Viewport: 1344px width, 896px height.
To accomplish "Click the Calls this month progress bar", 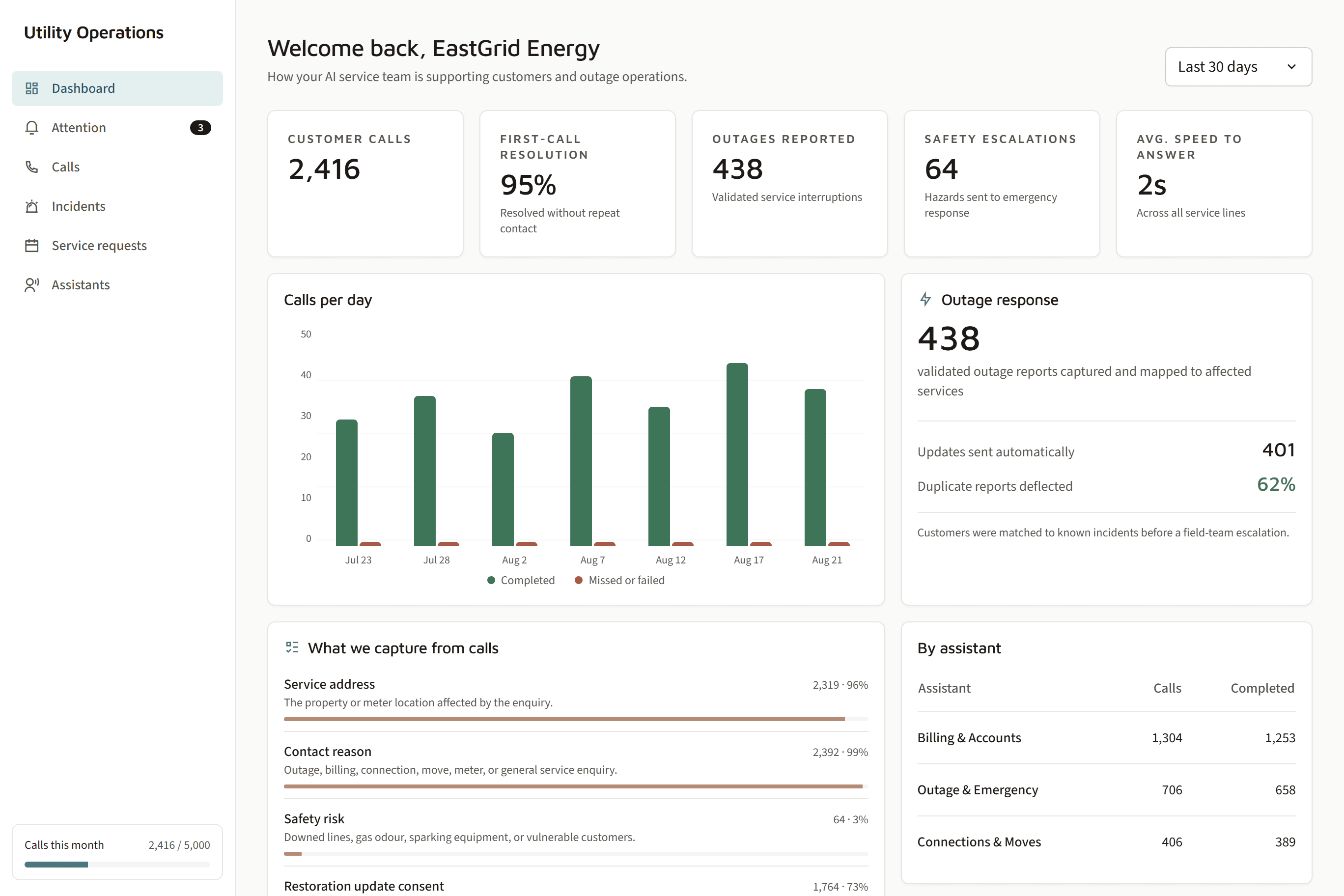I will [x=117, y=865].
